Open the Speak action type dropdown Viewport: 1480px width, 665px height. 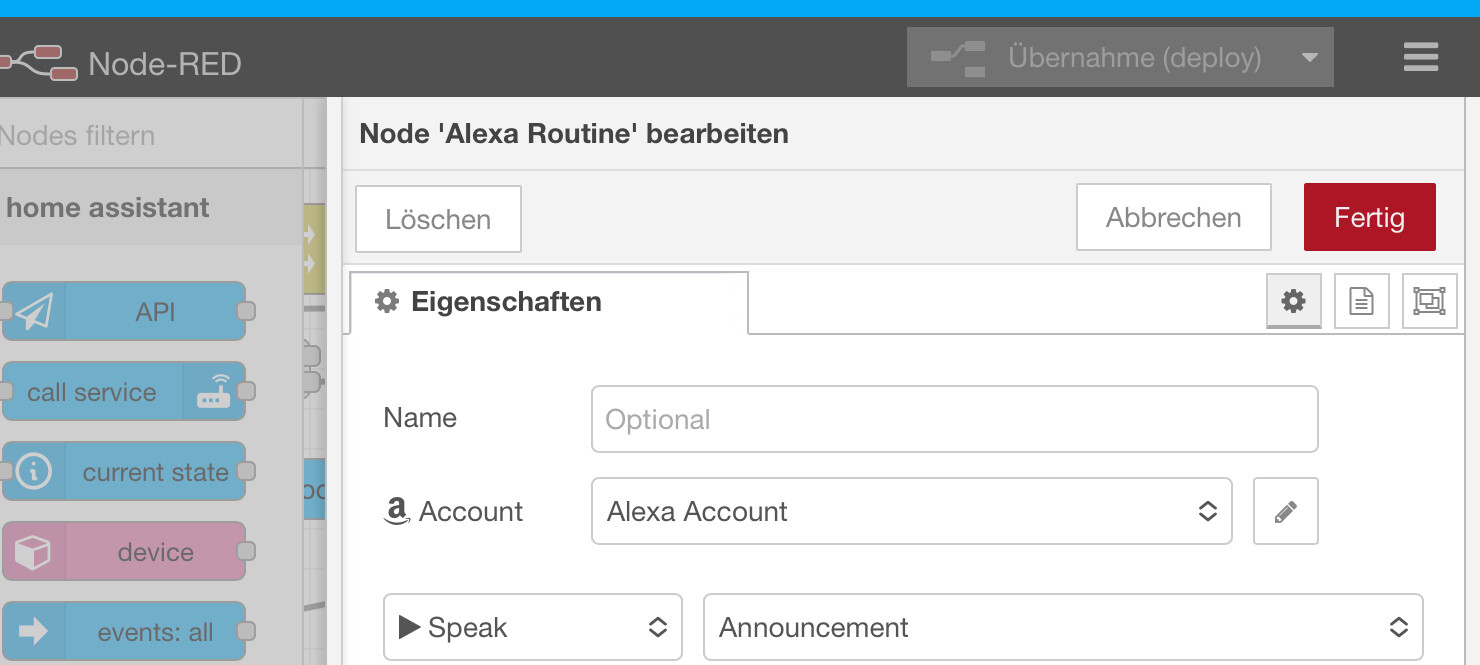click(x=532, y=628)
